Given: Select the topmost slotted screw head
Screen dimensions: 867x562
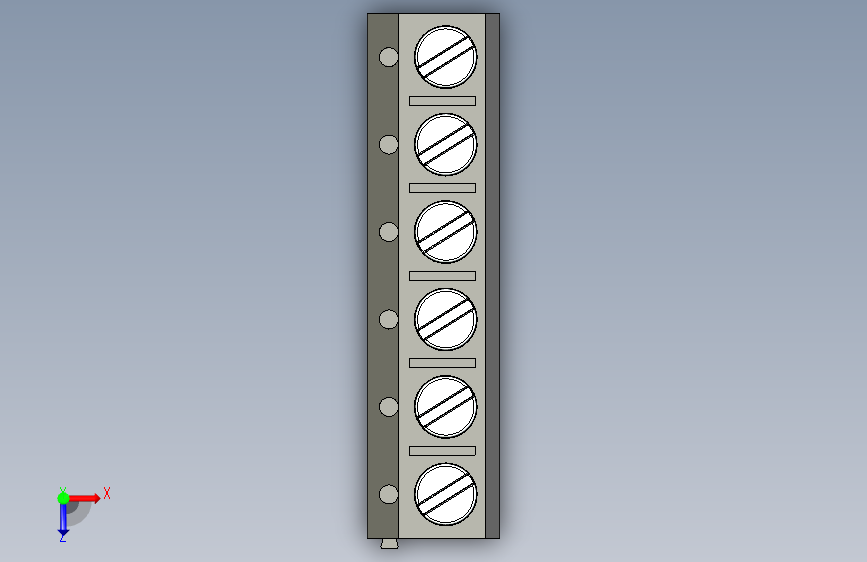Looking at the screenshot, I should [x=446, y=57].
